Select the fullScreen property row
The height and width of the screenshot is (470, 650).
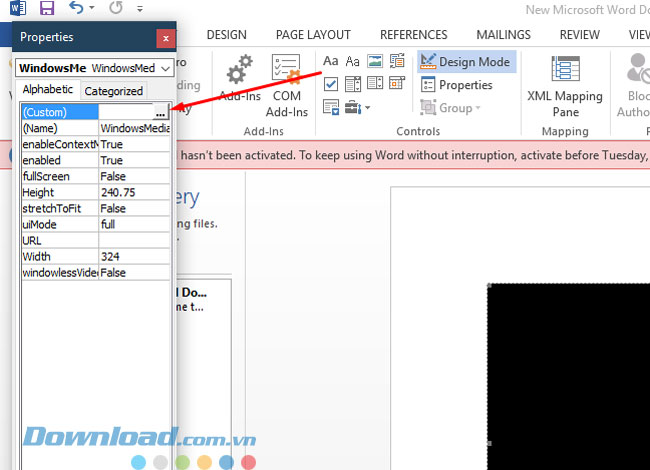pyautogui.click(x=95, y=177)
